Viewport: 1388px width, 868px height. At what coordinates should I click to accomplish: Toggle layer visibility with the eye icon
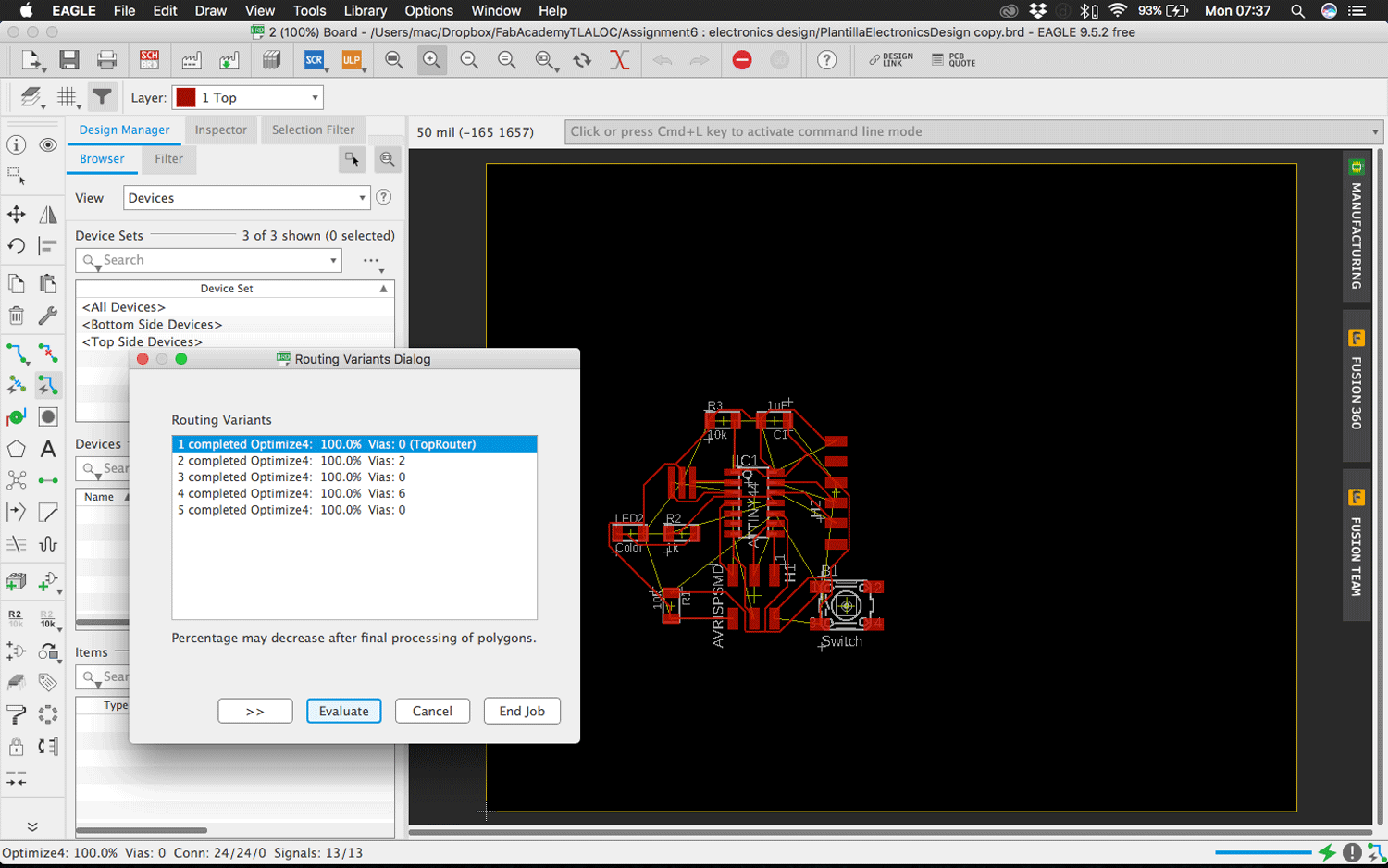pos(48,144)
